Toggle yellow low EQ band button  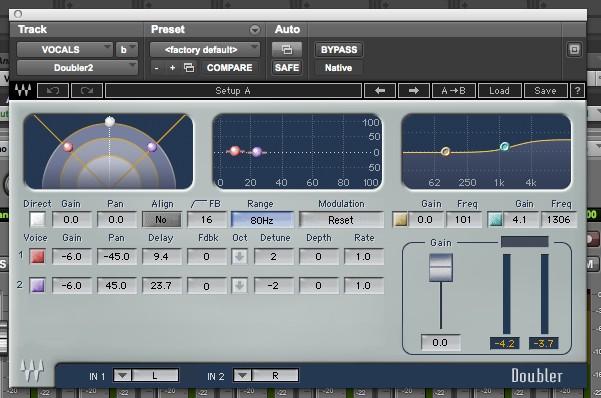tap(401, 220)
